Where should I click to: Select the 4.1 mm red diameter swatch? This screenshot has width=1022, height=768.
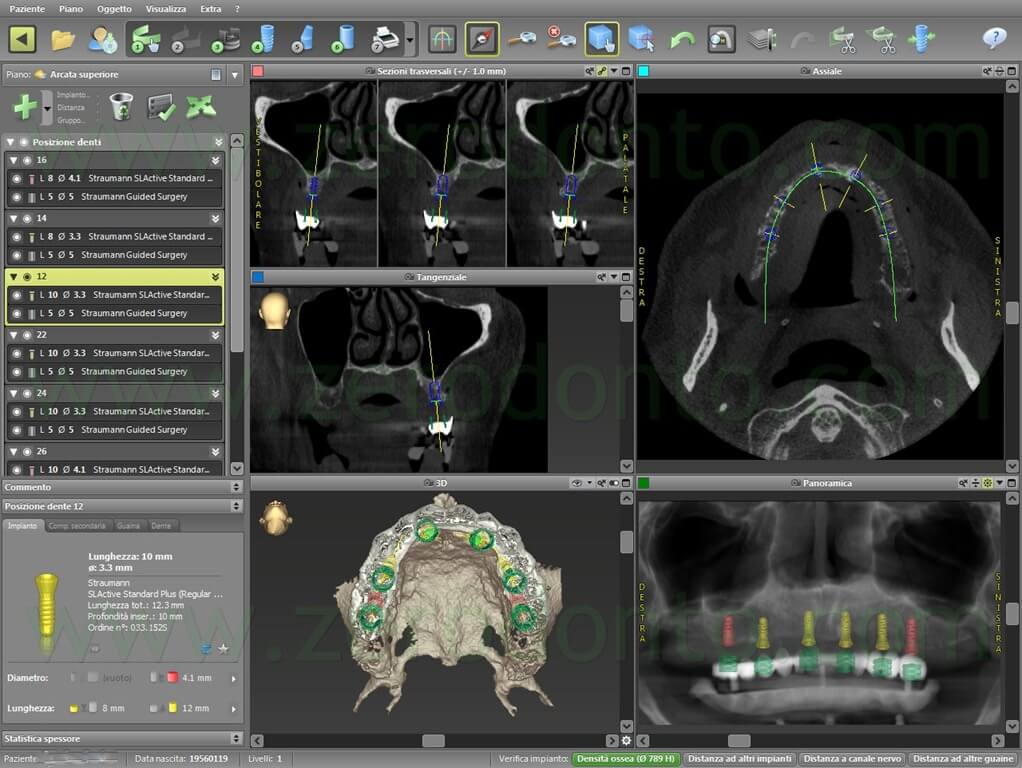click(171, 678)
